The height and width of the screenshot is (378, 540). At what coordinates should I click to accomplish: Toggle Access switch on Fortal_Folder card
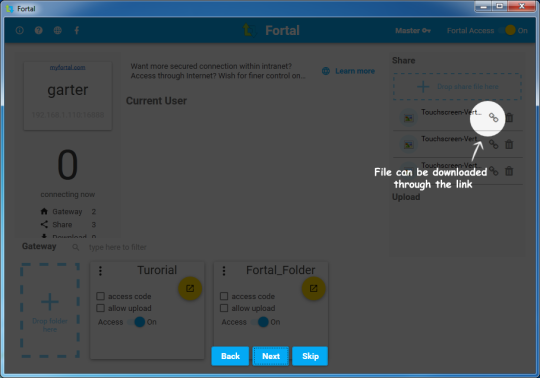point(260,322)
